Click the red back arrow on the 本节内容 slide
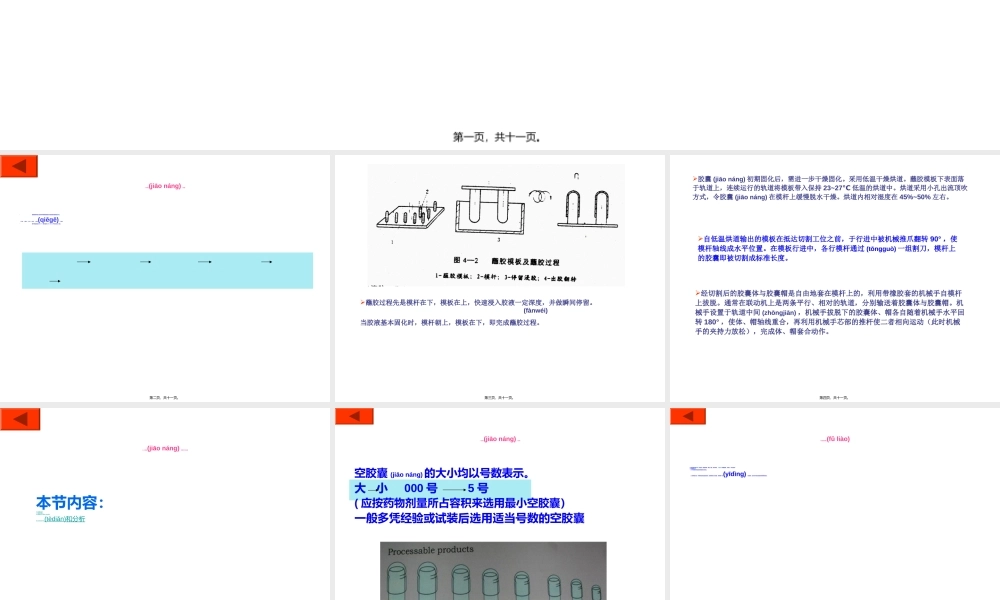1000x600 pixels. click(18, 418)
